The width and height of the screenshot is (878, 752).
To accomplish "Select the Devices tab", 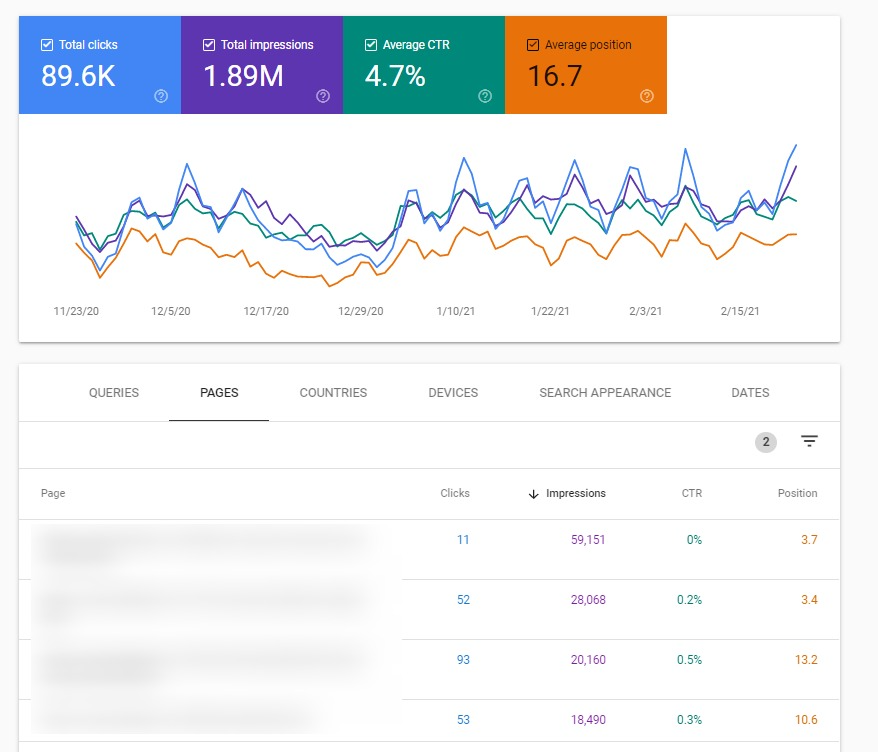I will pyautogui.click(x=452, y=393).
